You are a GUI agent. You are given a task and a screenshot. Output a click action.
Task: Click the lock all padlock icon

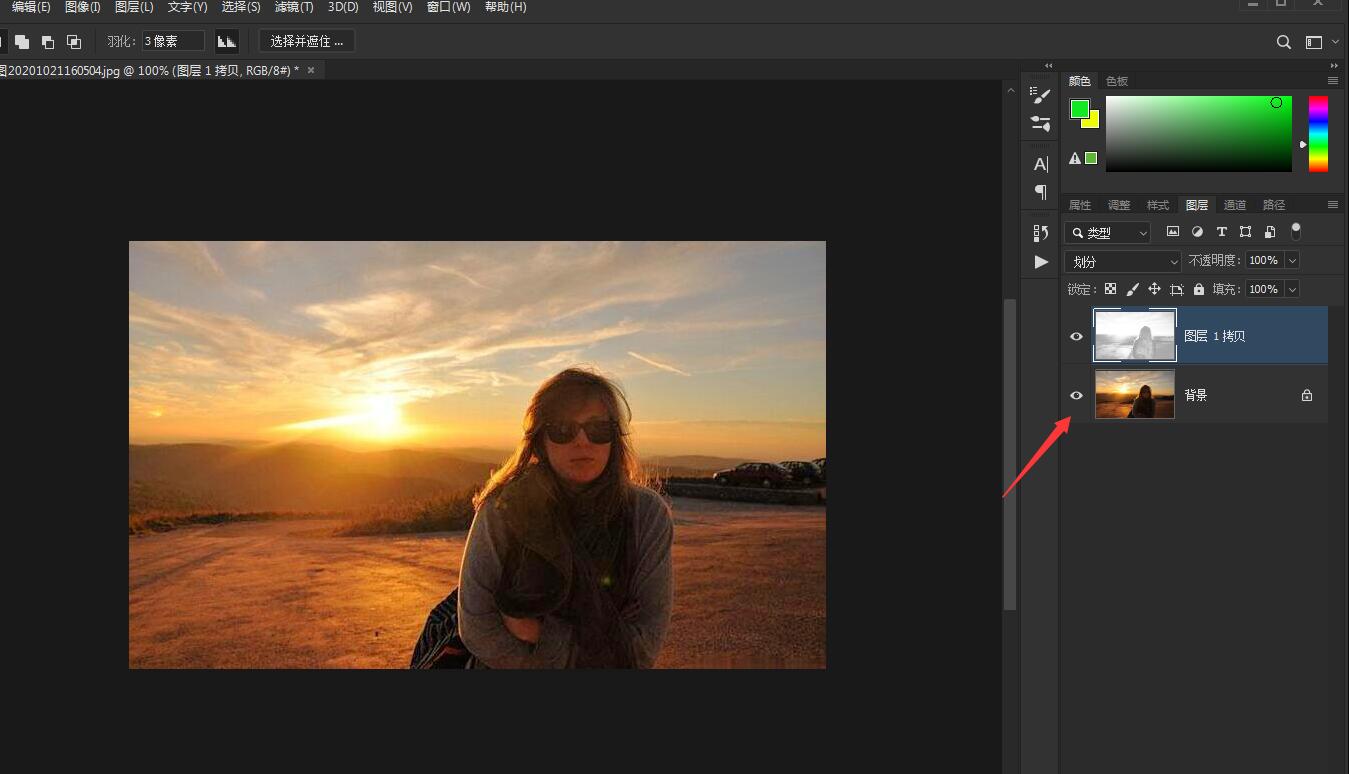pos(1198,289)
